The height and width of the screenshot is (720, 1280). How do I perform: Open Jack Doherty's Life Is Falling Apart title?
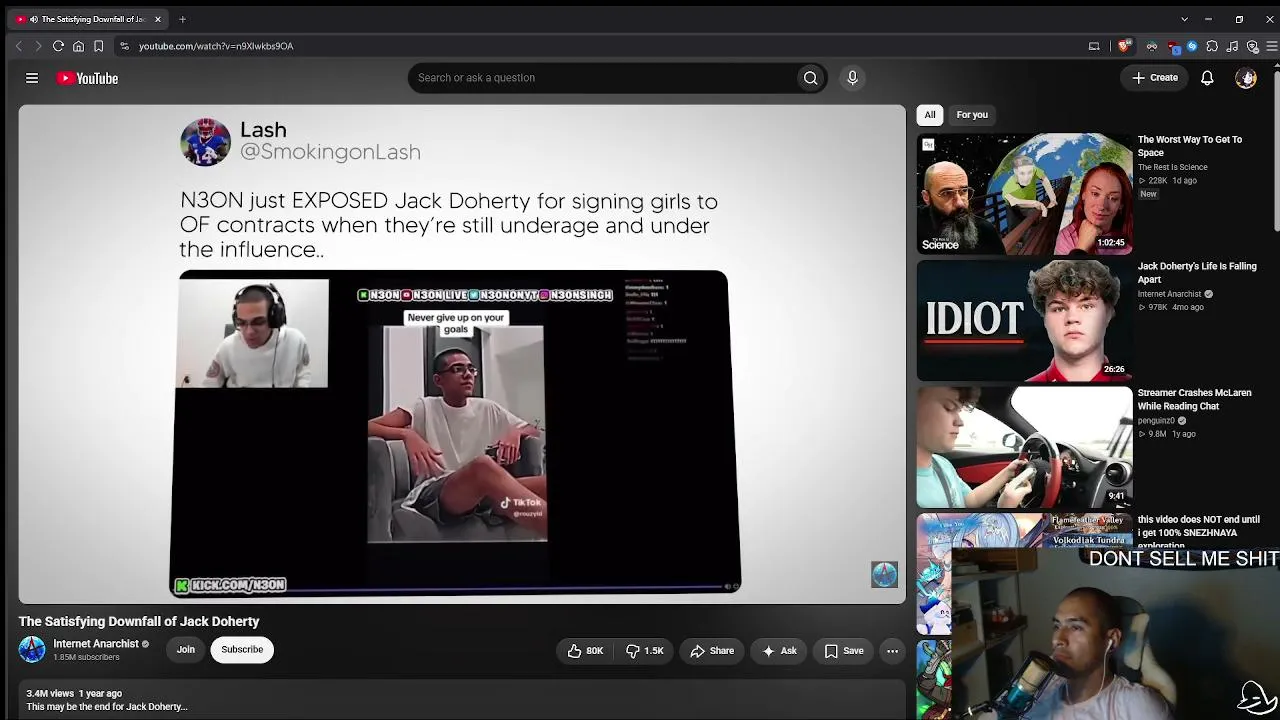[1197, 273]
